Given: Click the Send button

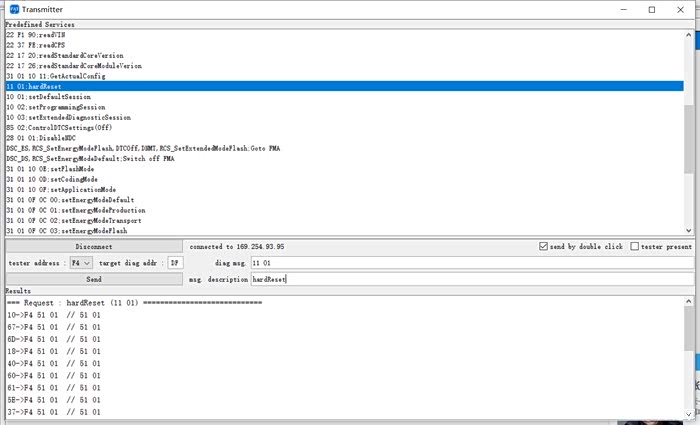Looking at the screenshot, I should tap(93, 279).
